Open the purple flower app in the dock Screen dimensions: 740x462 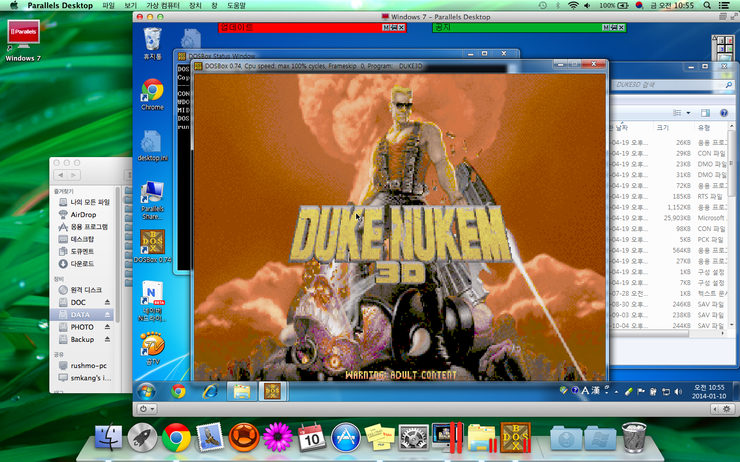278,437
